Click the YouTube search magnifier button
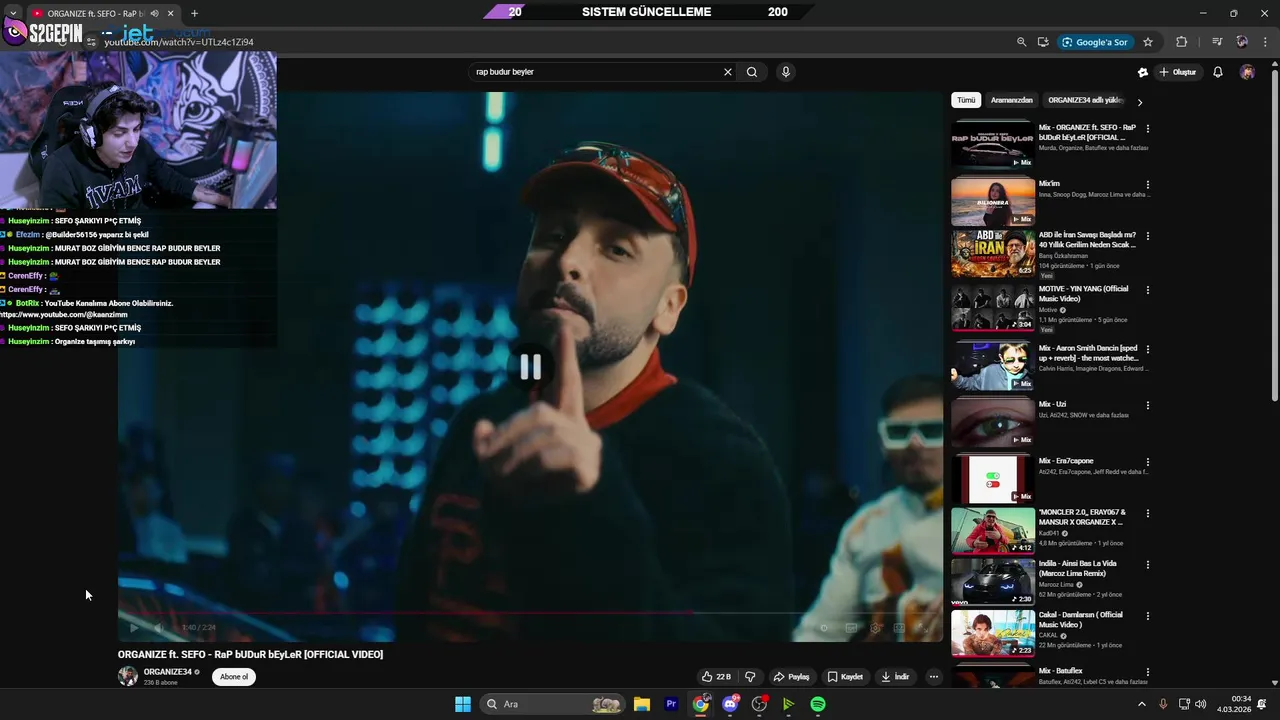This screenshot has height=720, width=1280. click(x=752, y=72)
